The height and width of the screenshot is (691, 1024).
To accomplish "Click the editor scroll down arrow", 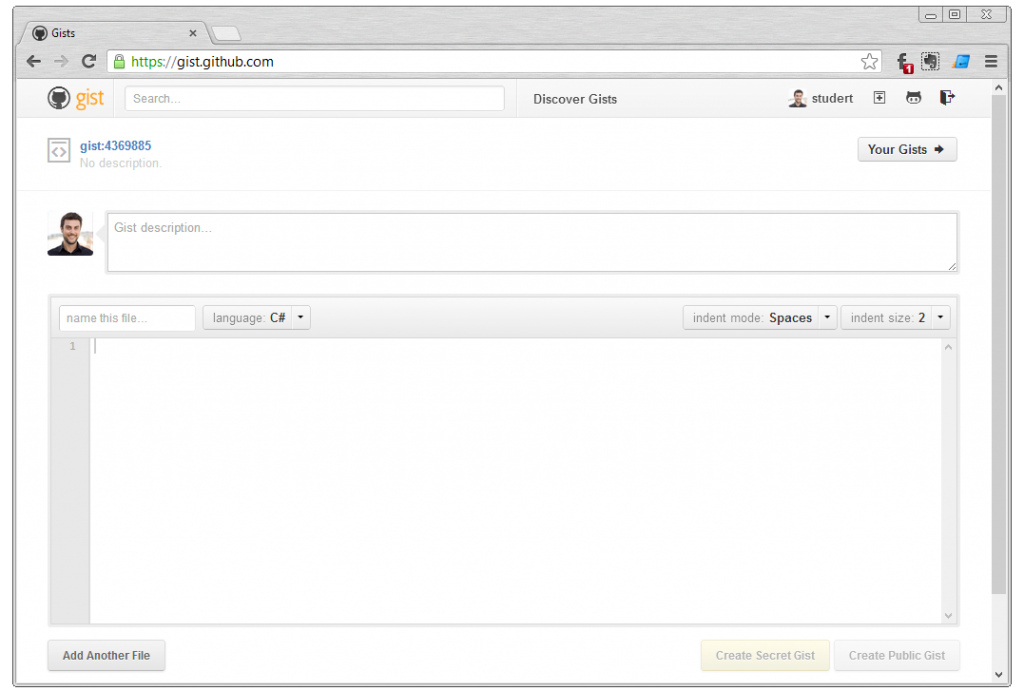I will pyautogui.click(x=948, y=615).
